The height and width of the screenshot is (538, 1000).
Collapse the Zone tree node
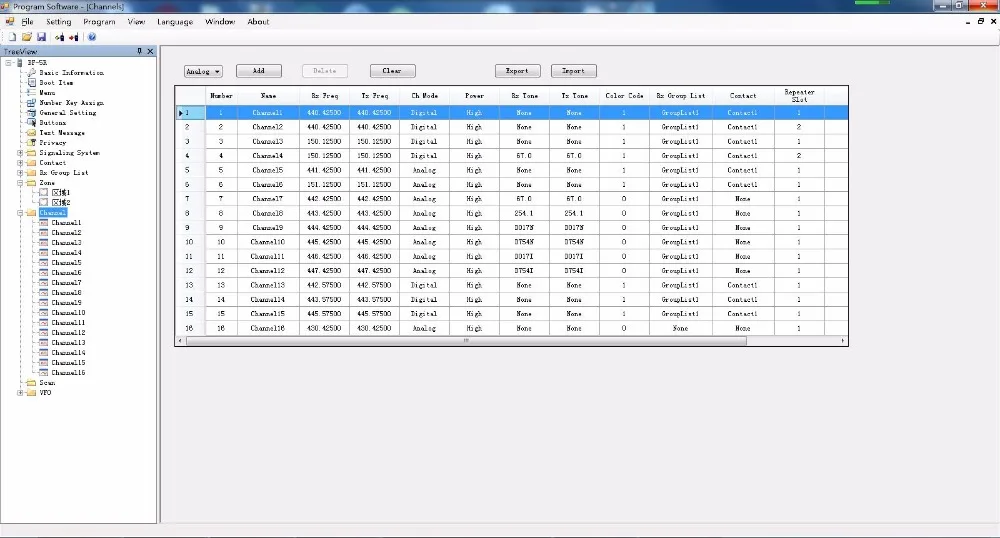pos(20,183)
